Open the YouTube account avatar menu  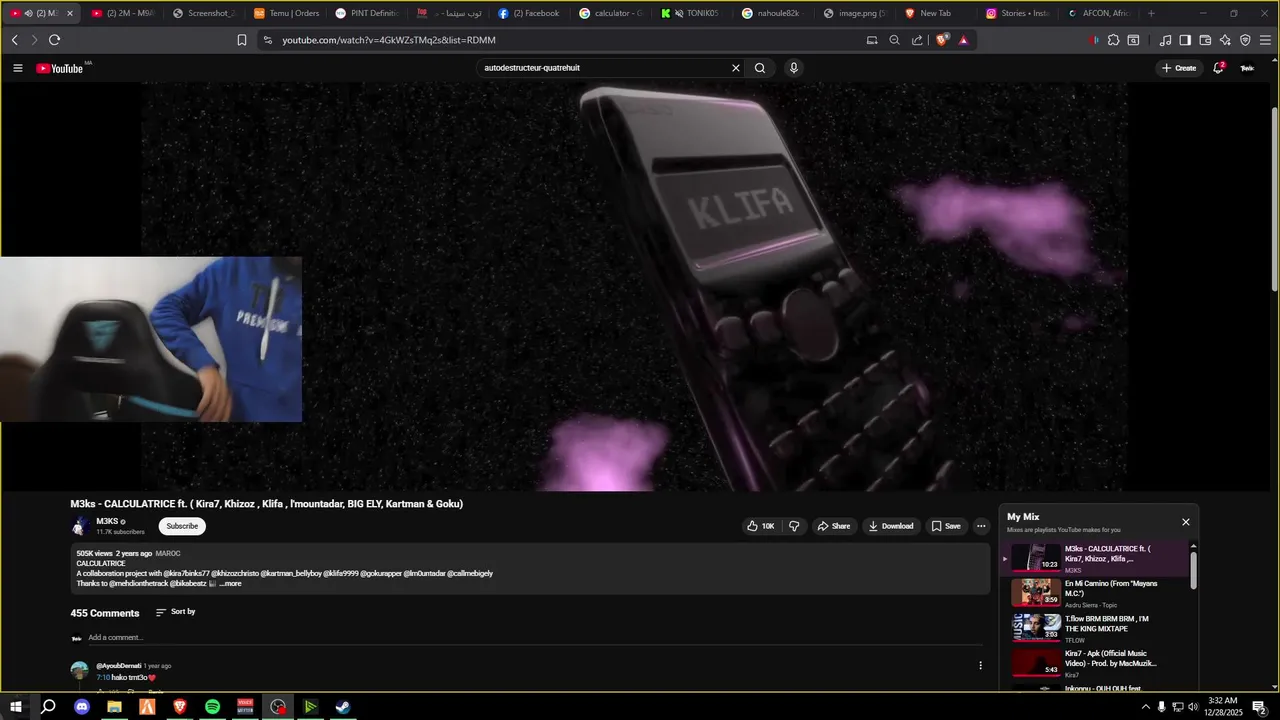pyautogui.click(x=1247, y=68)
